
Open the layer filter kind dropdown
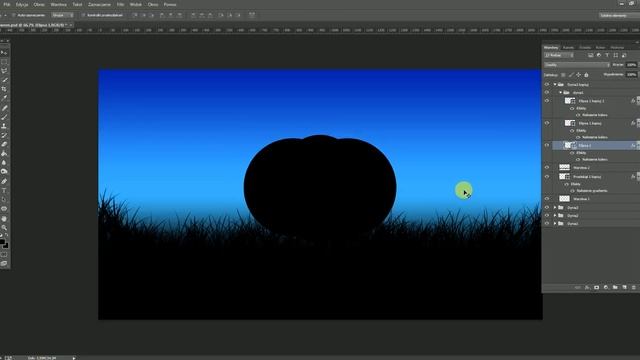(x=559, y=55)
